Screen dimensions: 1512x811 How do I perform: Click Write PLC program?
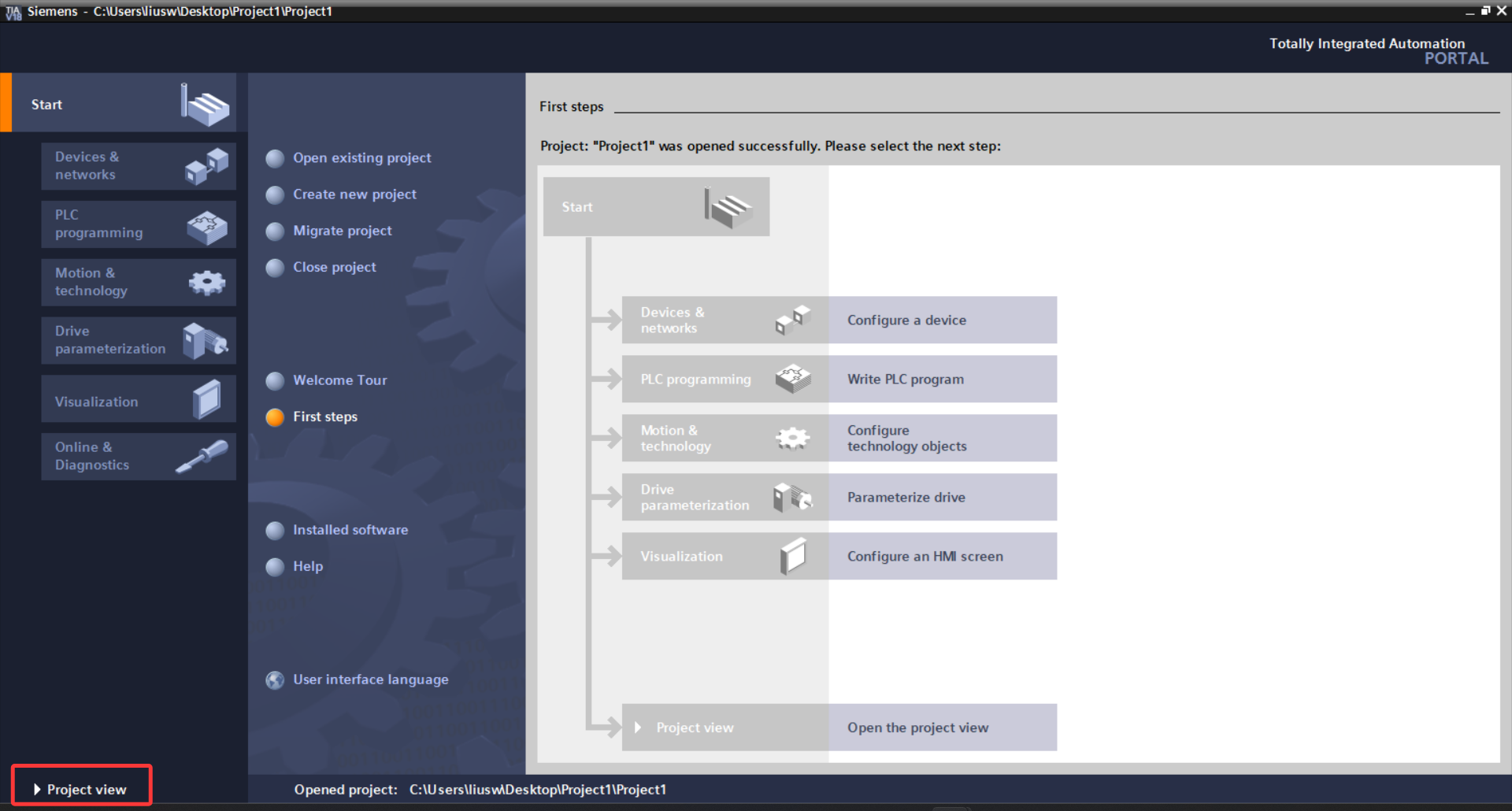pos(942,379)
